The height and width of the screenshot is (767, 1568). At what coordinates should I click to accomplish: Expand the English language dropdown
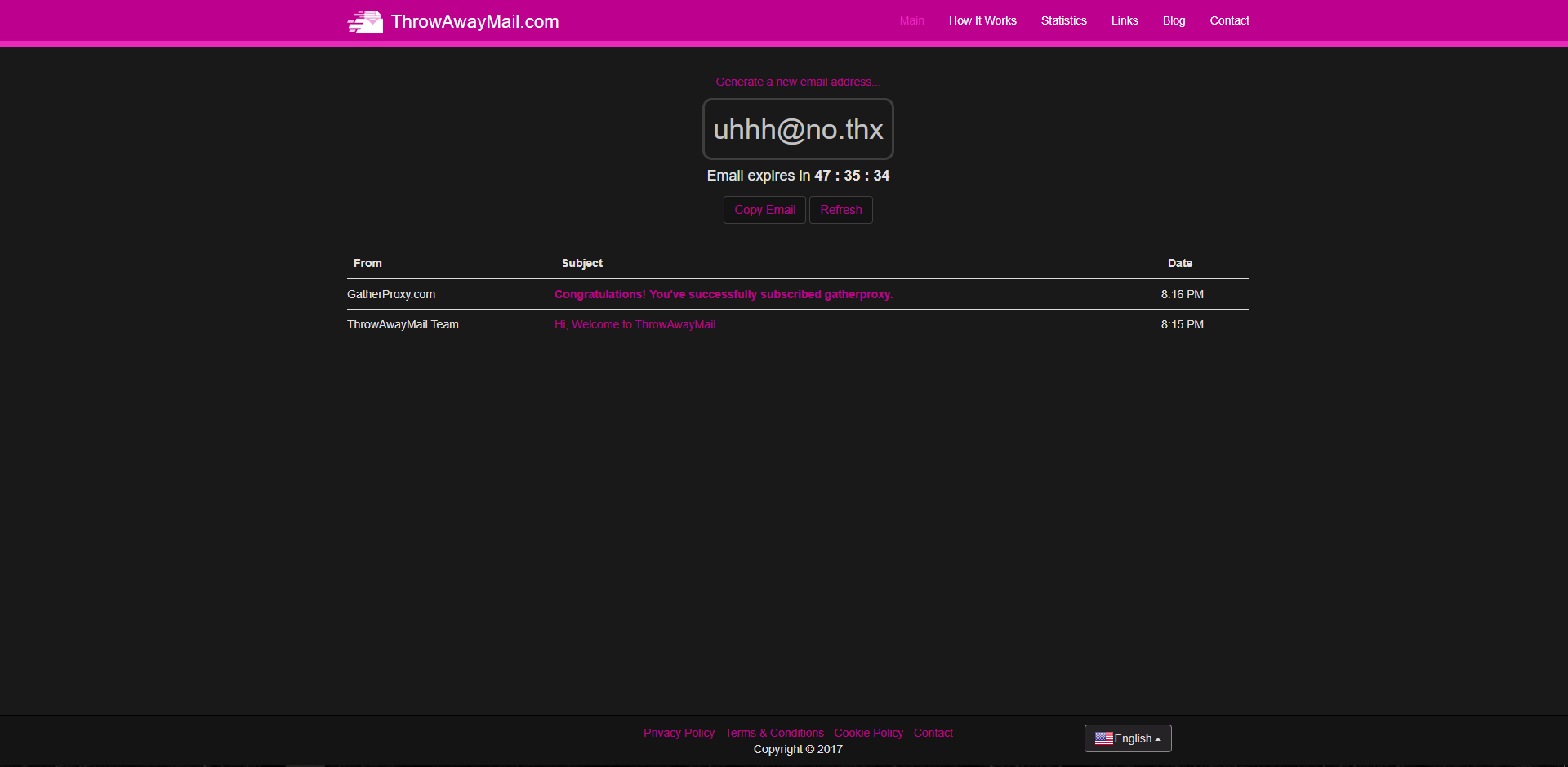click(1128, 738)
